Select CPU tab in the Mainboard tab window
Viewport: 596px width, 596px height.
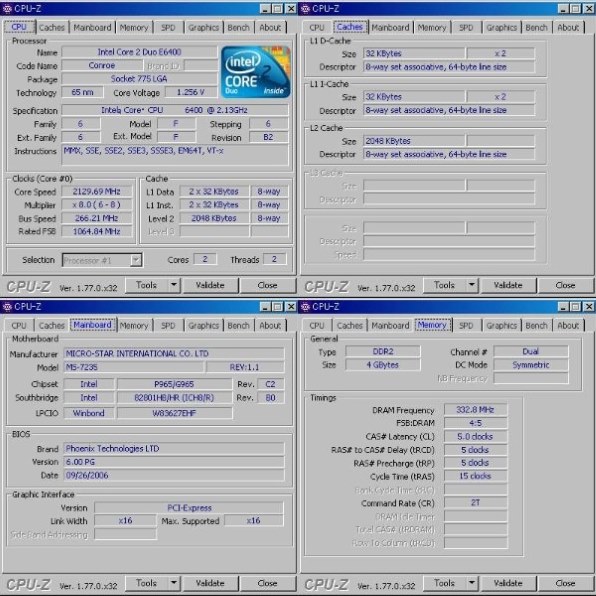click(x=19, y=325)
